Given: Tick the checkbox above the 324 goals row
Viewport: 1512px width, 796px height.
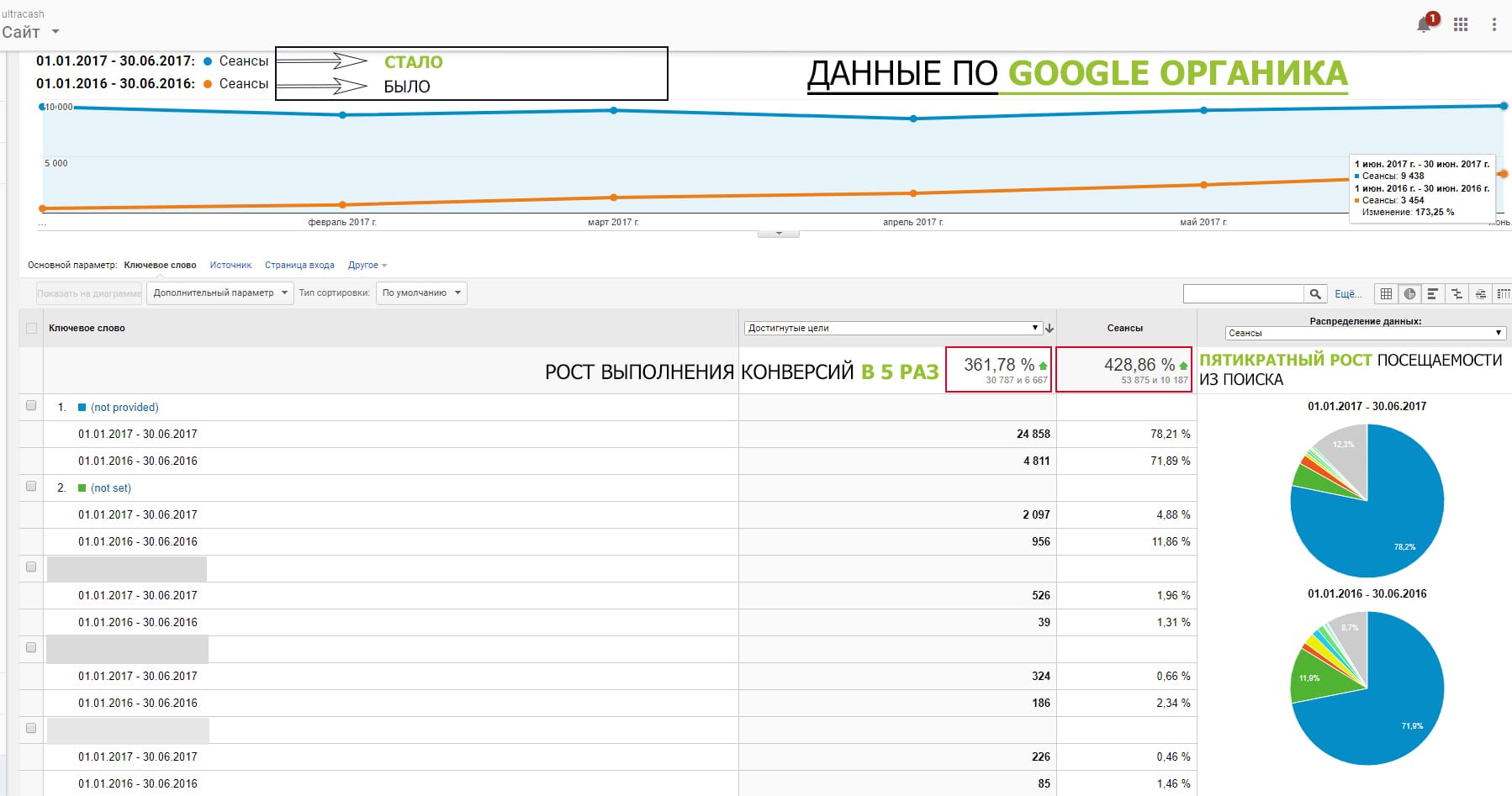Looking at the screenshot, I should [32, 647].
